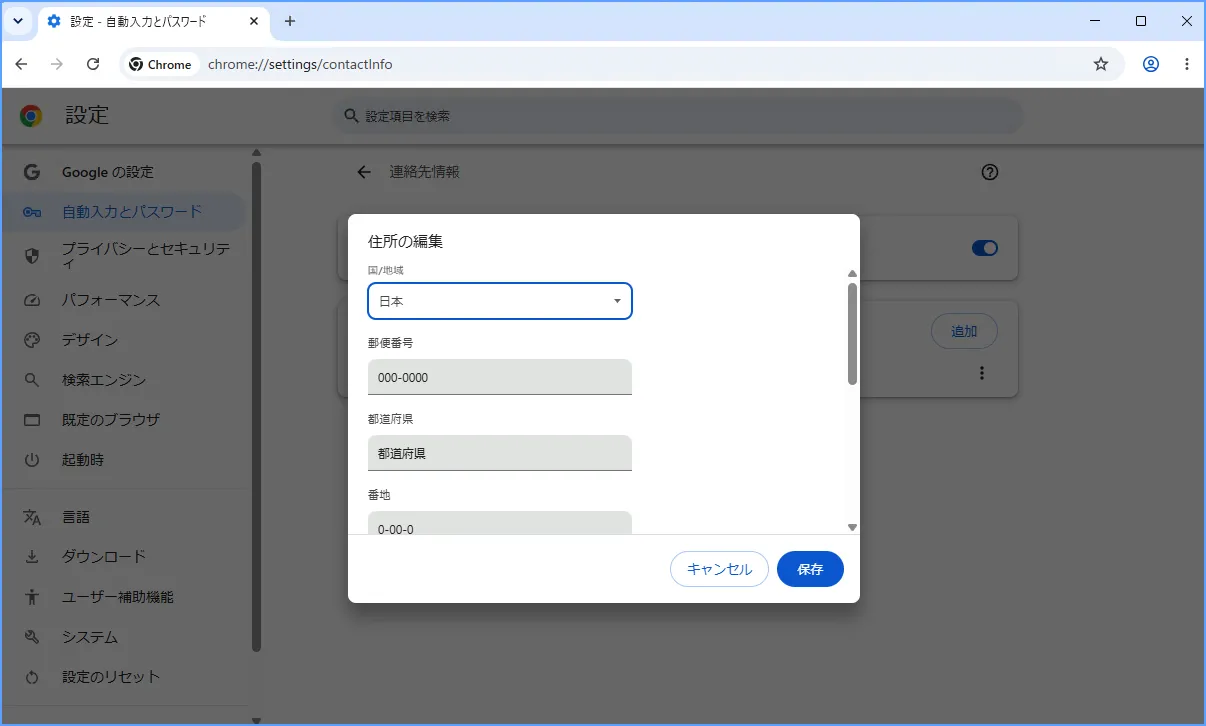Click the magnifier icon for 検索エンジン
The width and height of the screenshot is (1206, 726).
32,380
